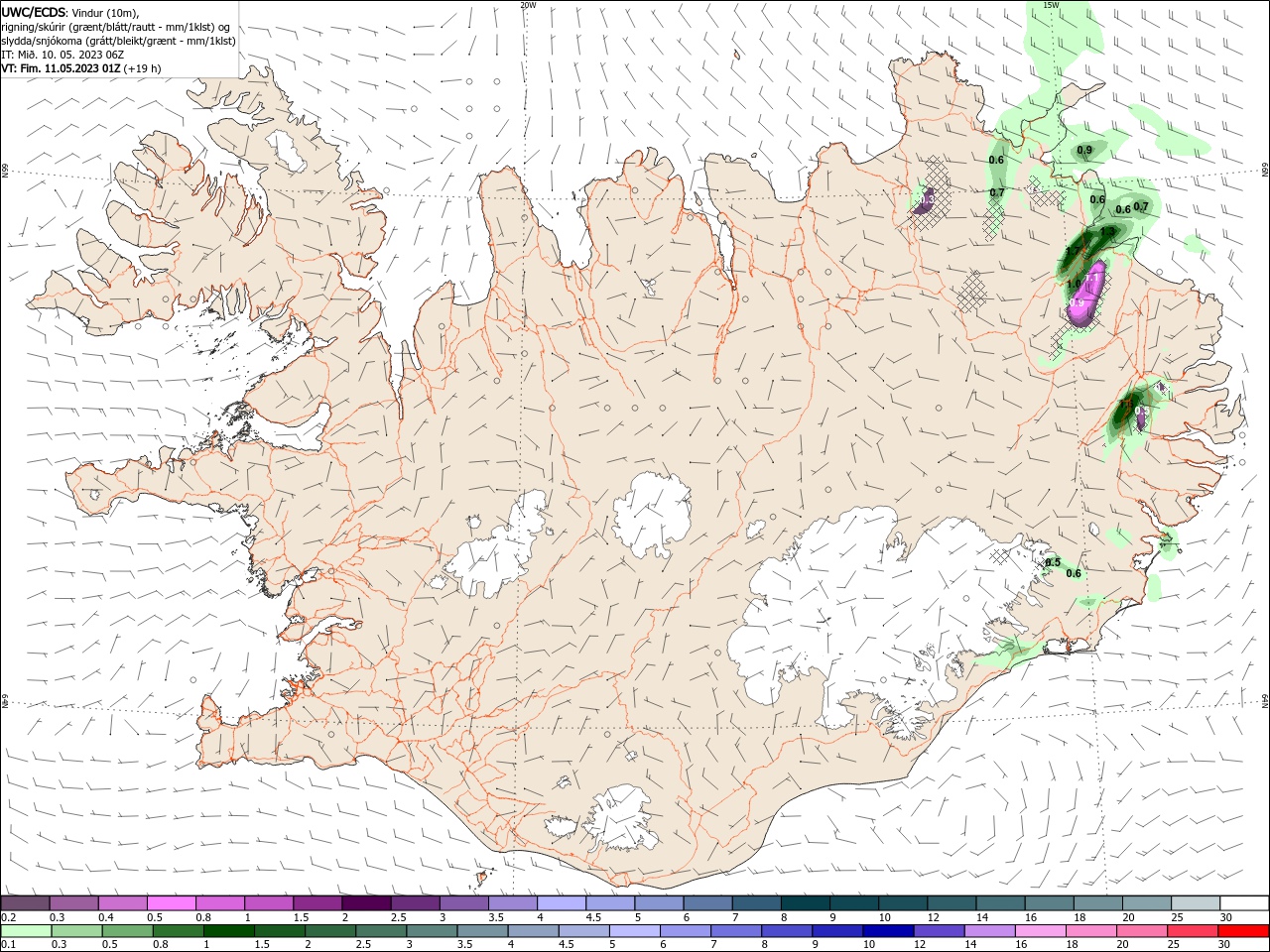The image size is (1270, 952).
Task: Click the '15W' longitude label
Action: [x=1051, y=5]
